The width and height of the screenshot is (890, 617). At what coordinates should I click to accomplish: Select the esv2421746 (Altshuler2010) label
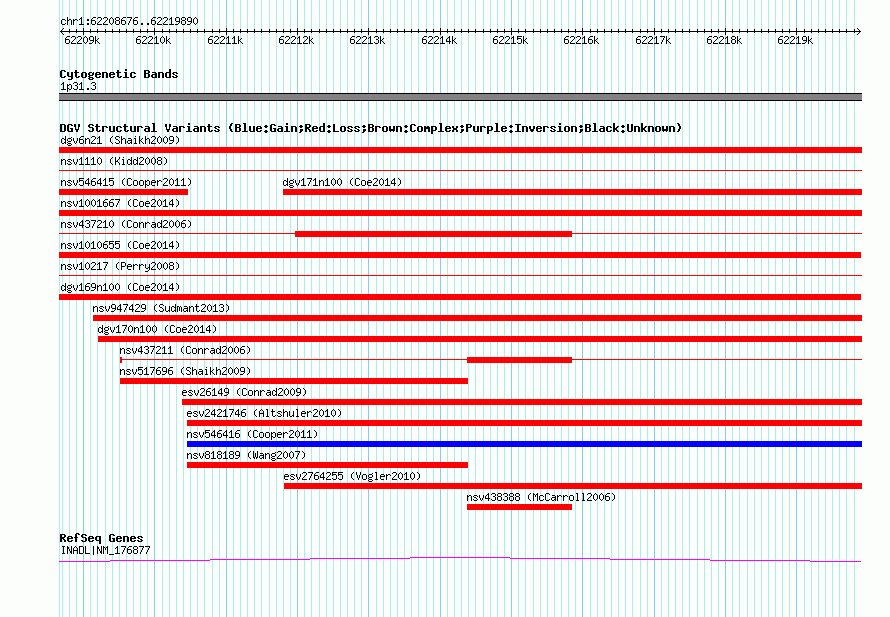265,413
